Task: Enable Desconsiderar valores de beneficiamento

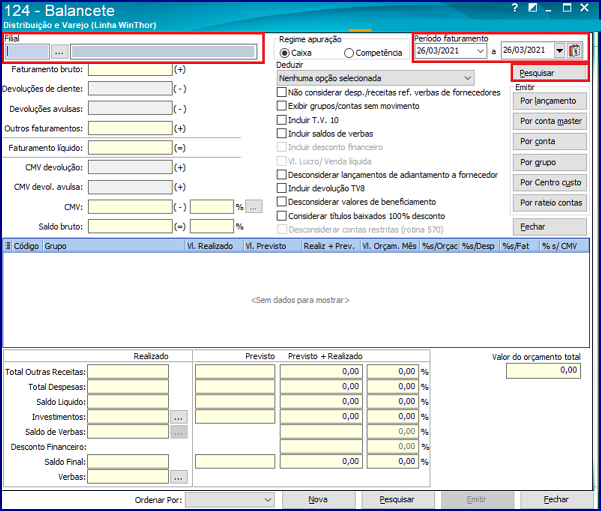Action: click(x=281, y=201)
